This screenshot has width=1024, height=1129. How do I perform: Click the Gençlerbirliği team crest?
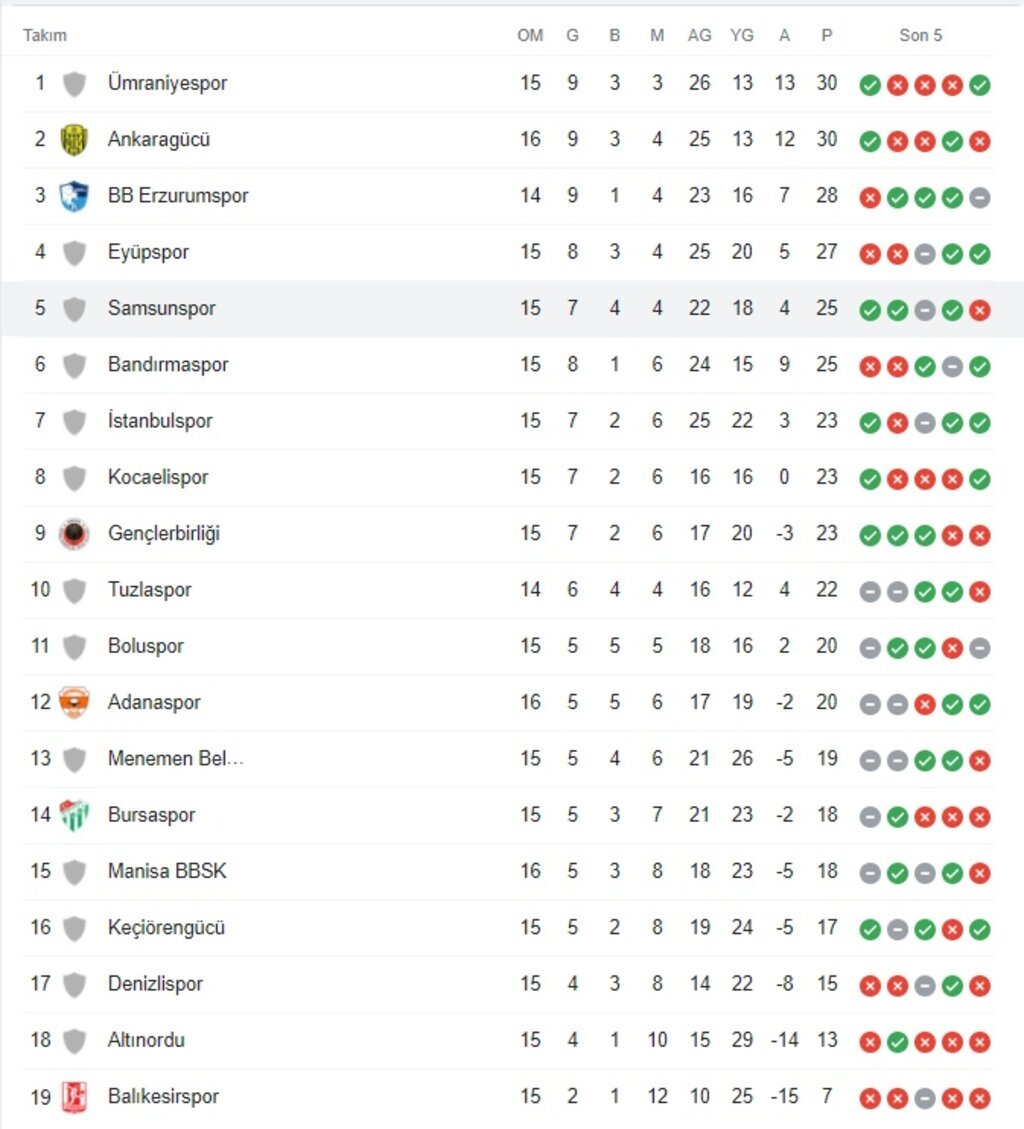point(74,534)
